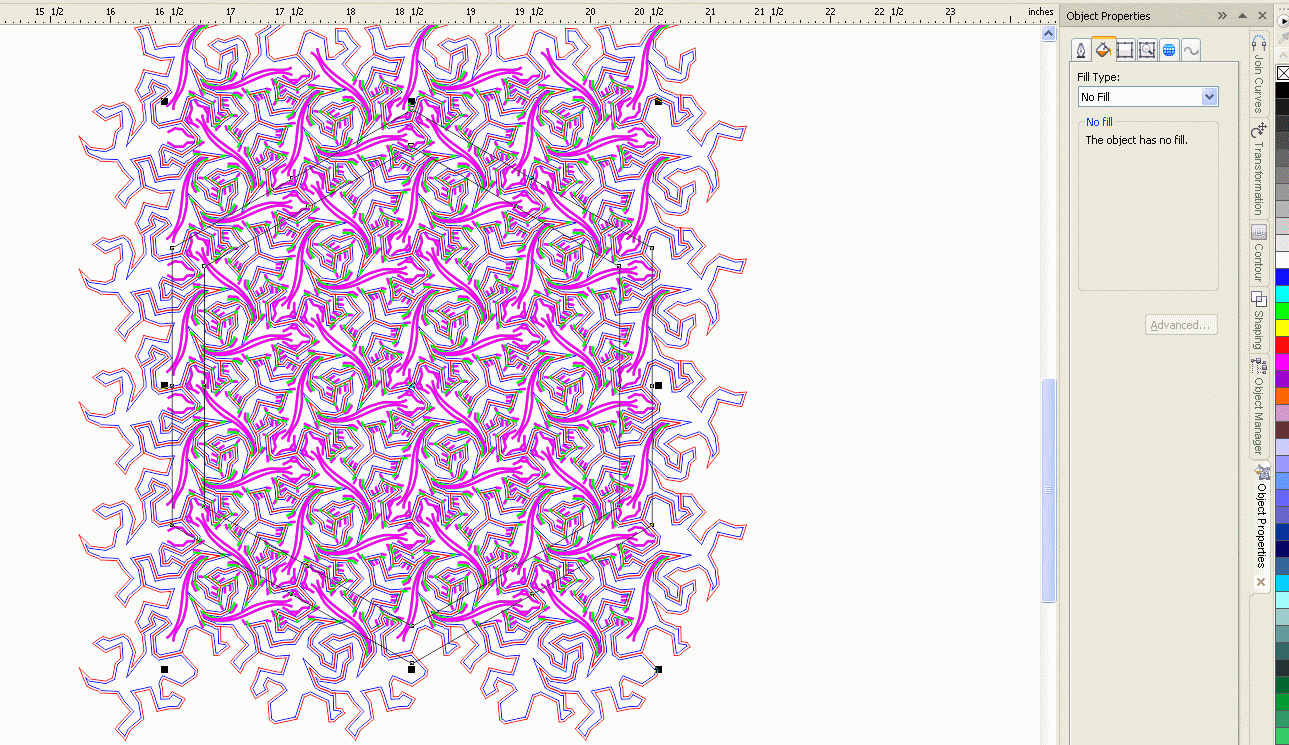Click the top-center black selection handle

tap(411, 101)
